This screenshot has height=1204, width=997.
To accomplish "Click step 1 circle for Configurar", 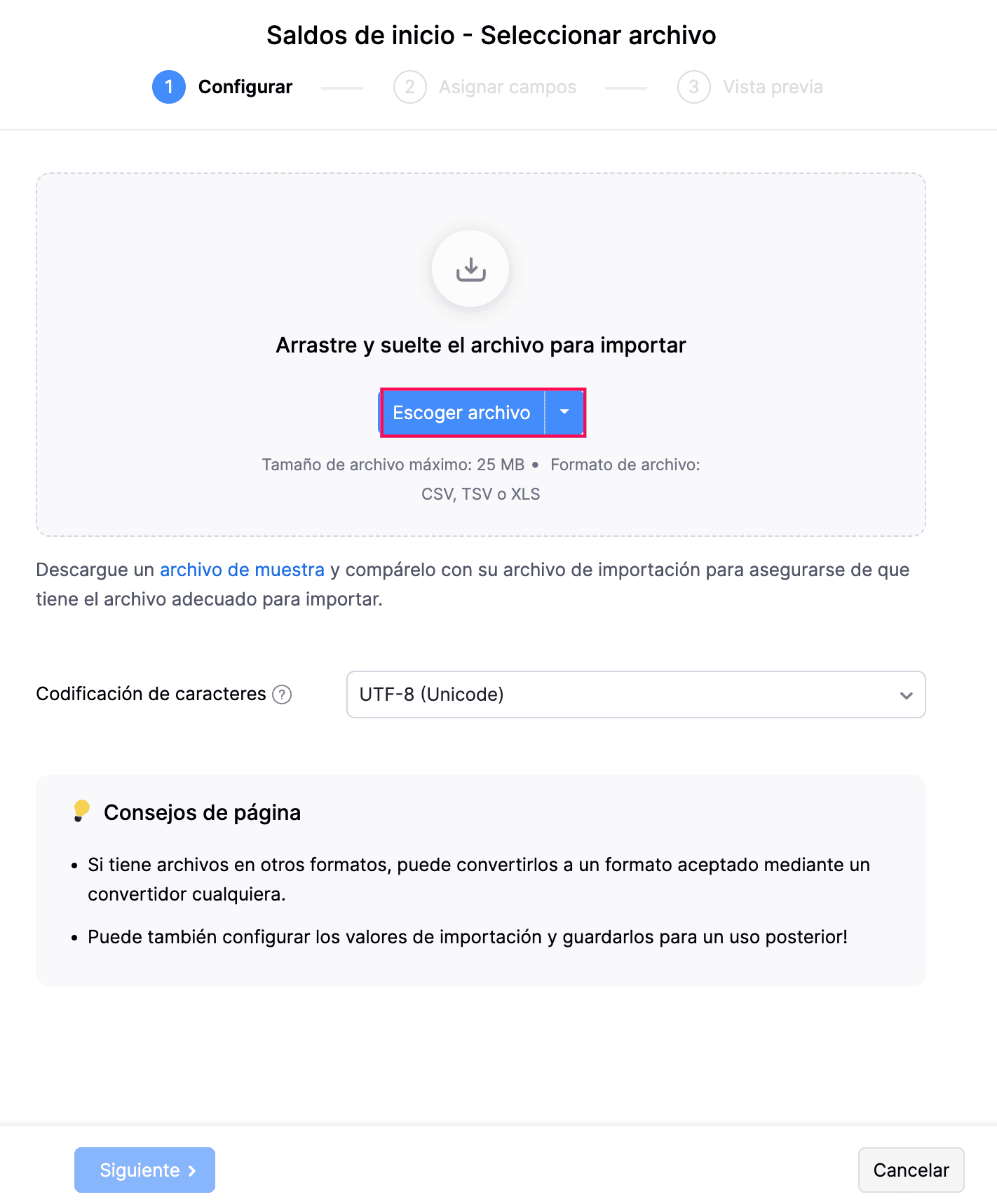I will click(x=169, y=87).
